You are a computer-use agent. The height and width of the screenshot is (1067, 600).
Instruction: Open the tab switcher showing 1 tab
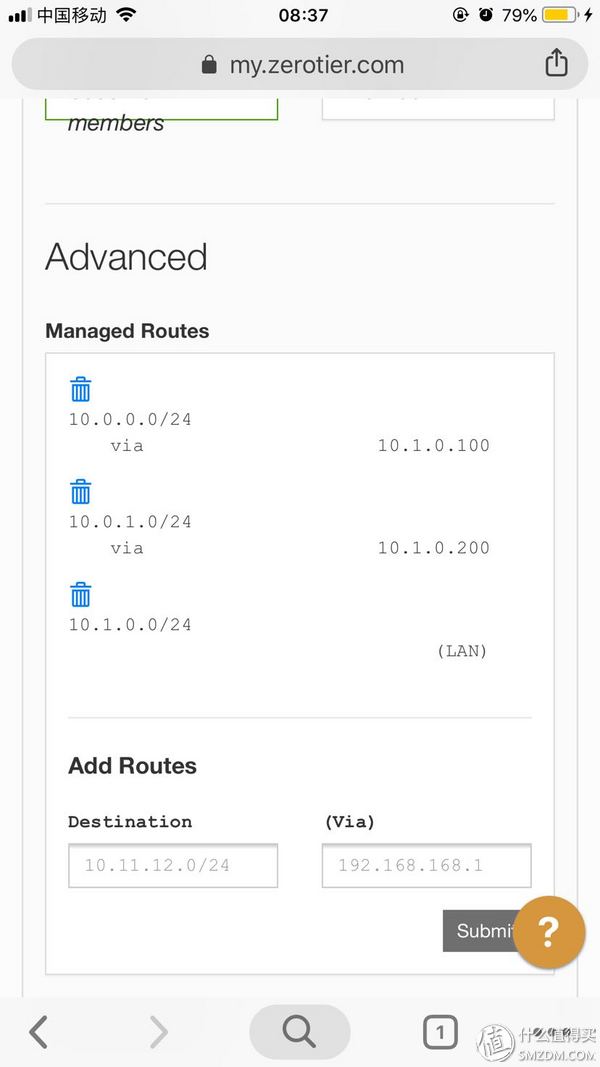coord(440,1032)
